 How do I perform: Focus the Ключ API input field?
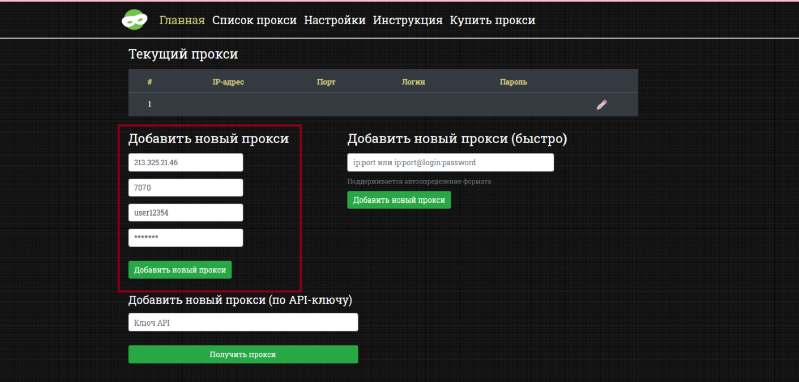[243, 322]
